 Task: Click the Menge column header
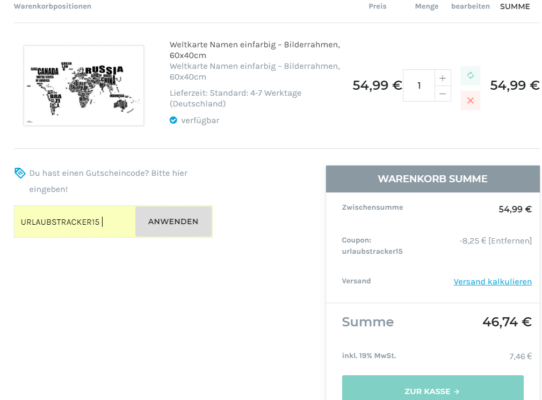coord(427,6)
